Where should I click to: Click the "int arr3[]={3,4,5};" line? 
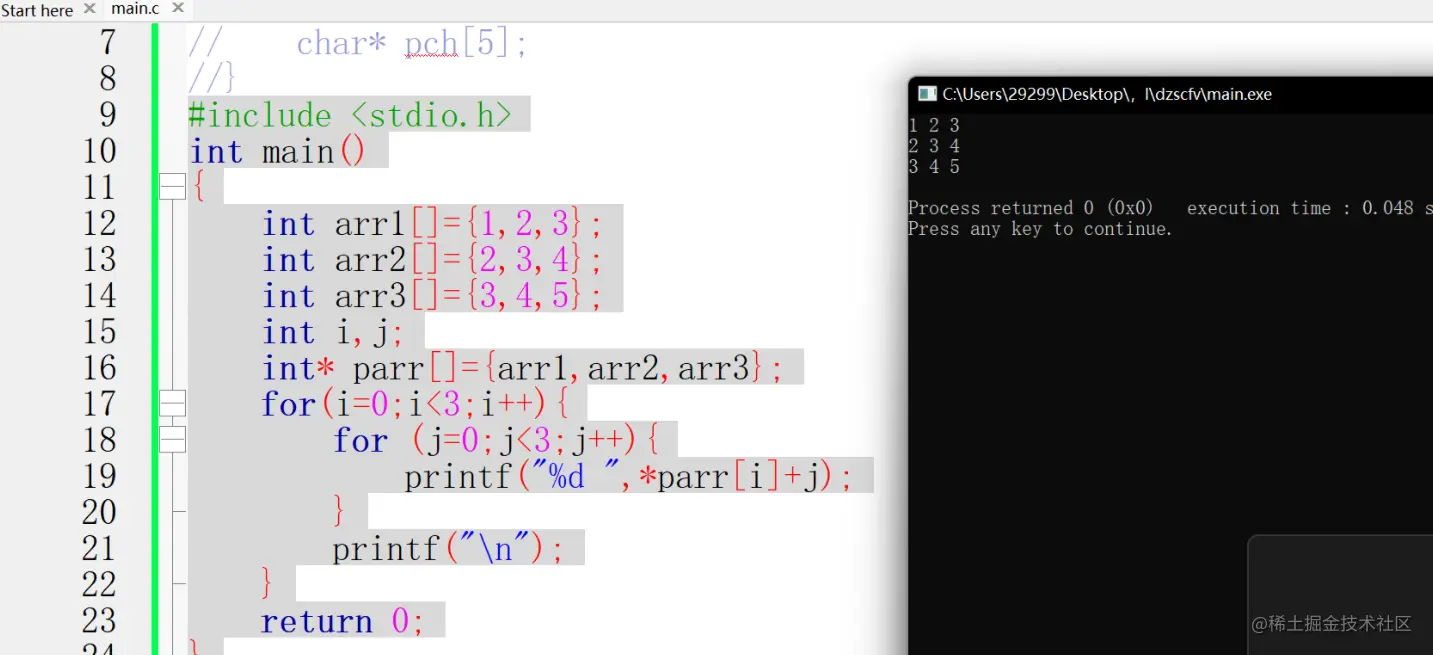click(x=432, y=296)
